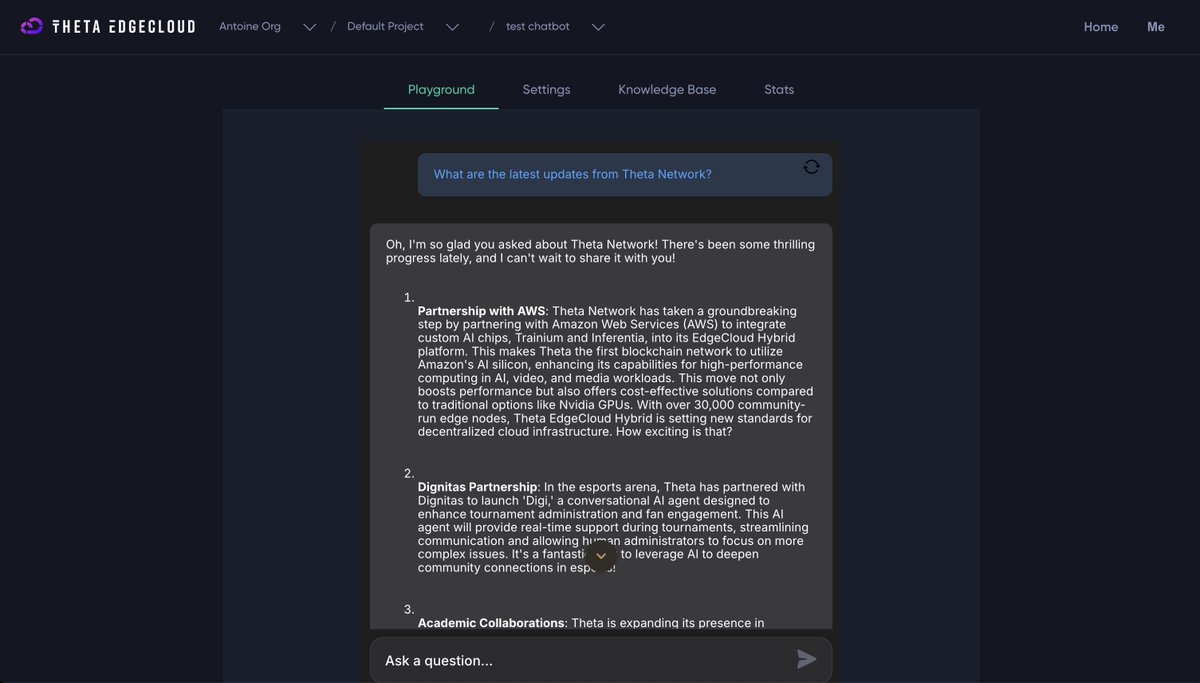The image size is (1200, 683).
Task: Jump to the latest message with the down arrow
Action: [601, 555]
